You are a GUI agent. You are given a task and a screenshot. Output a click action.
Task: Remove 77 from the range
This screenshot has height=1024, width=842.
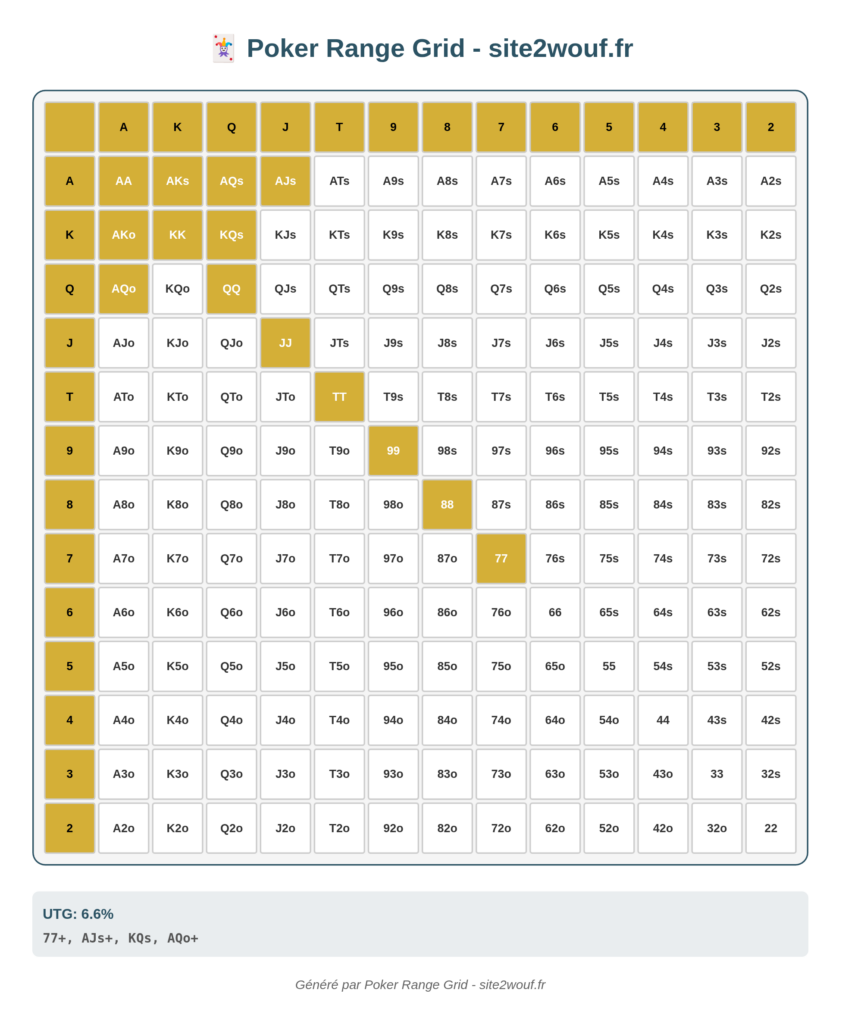point(501,558)
